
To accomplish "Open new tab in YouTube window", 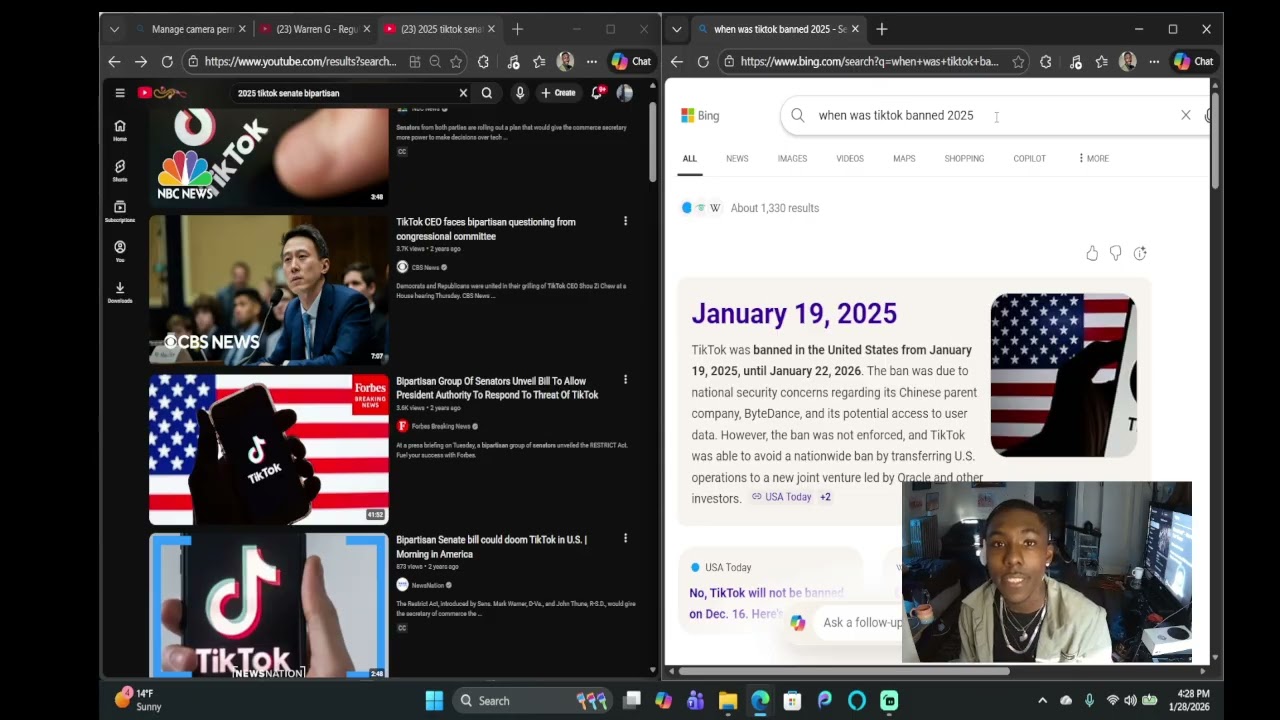I will point(517,30).
